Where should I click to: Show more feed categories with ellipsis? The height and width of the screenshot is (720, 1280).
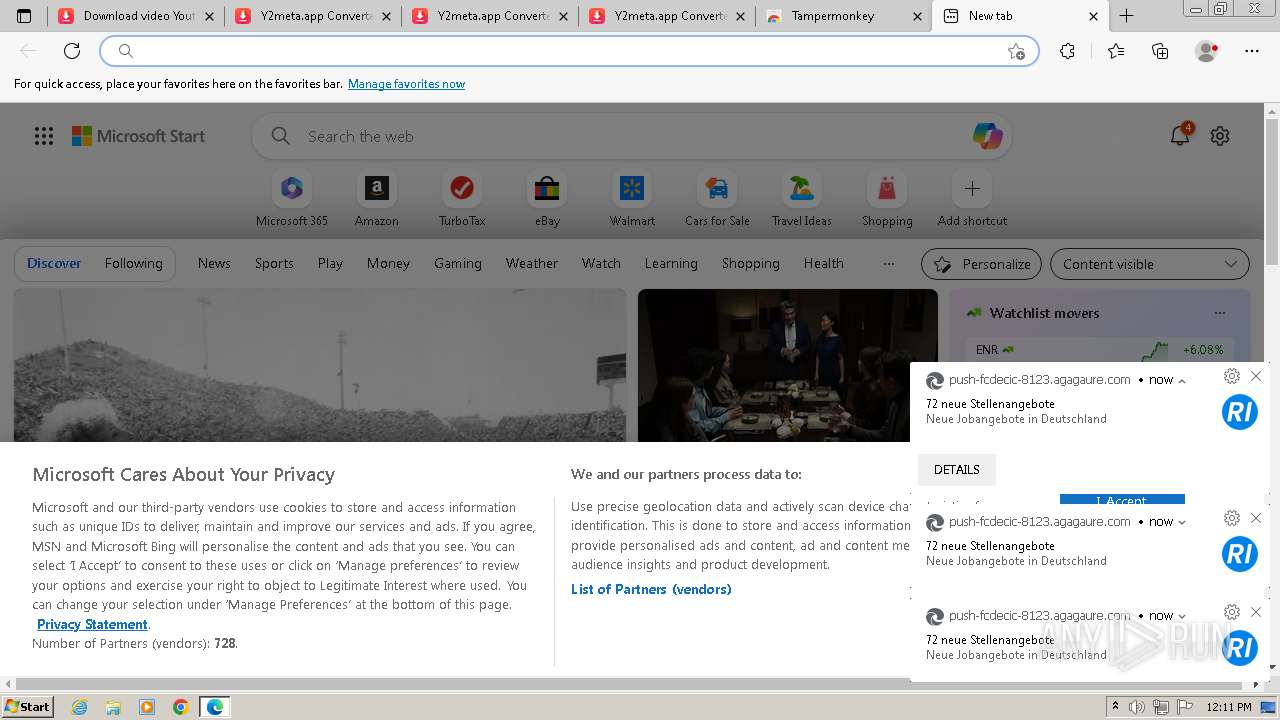889,264
